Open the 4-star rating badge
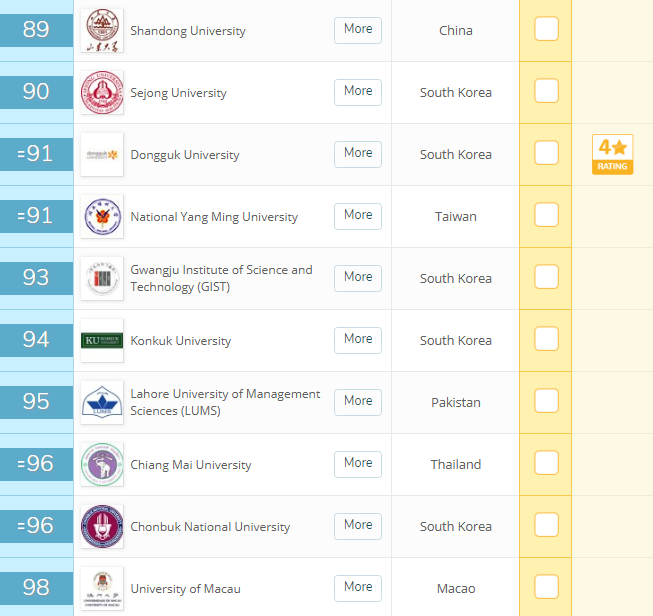 point(612,154)
